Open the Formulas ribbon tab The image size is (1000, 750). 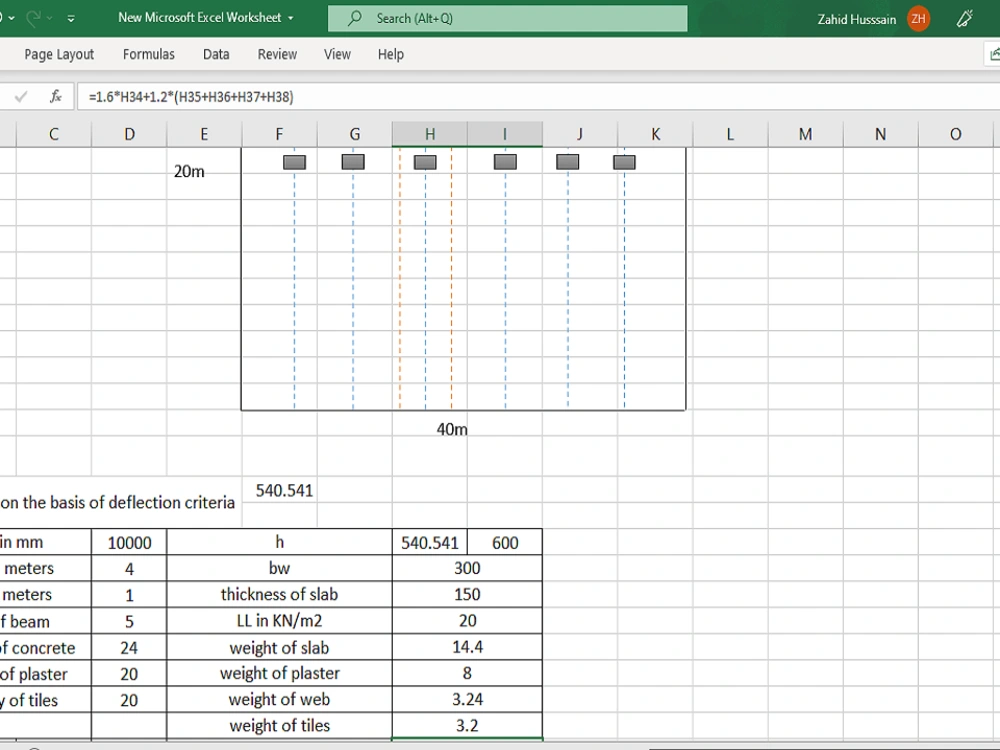point(149,54)
